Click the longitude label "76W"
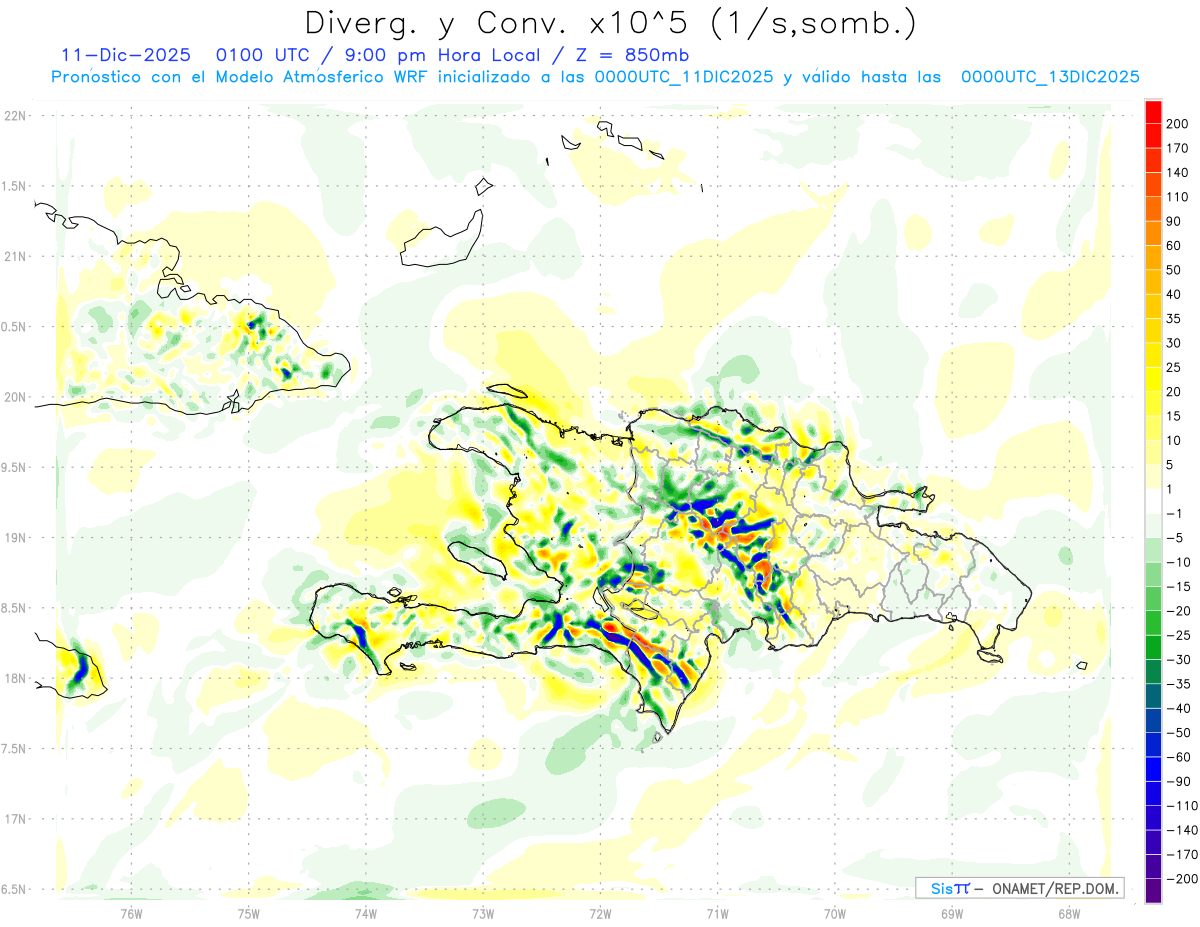 pyautogui.click(x=131, y=912)
